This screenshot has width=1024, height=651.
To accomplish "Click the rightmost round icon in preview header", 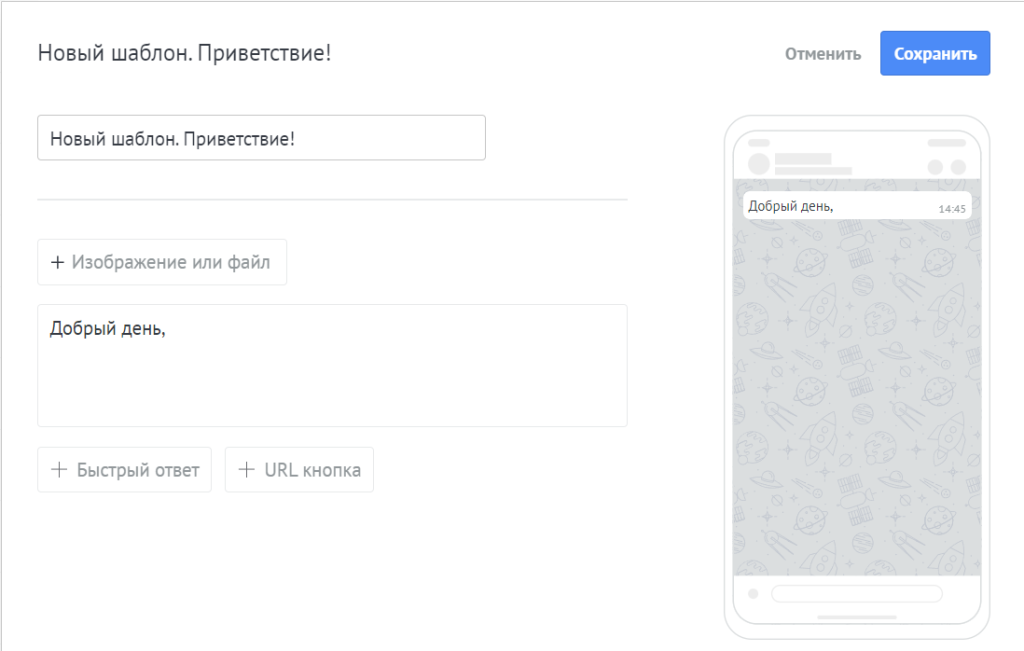I will [958, 167].
